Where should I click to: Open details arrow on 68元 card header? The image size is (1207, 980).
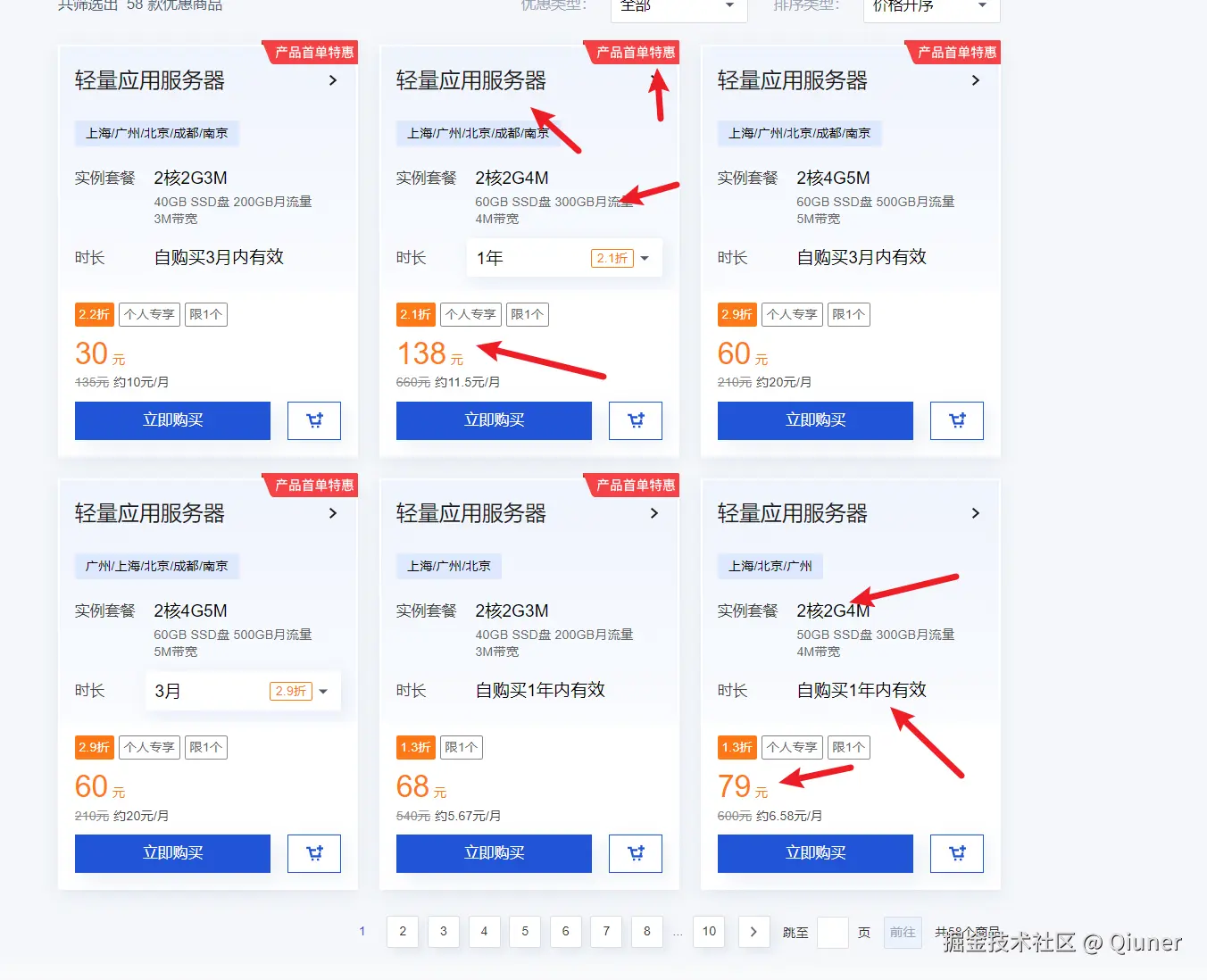(654, 513)
